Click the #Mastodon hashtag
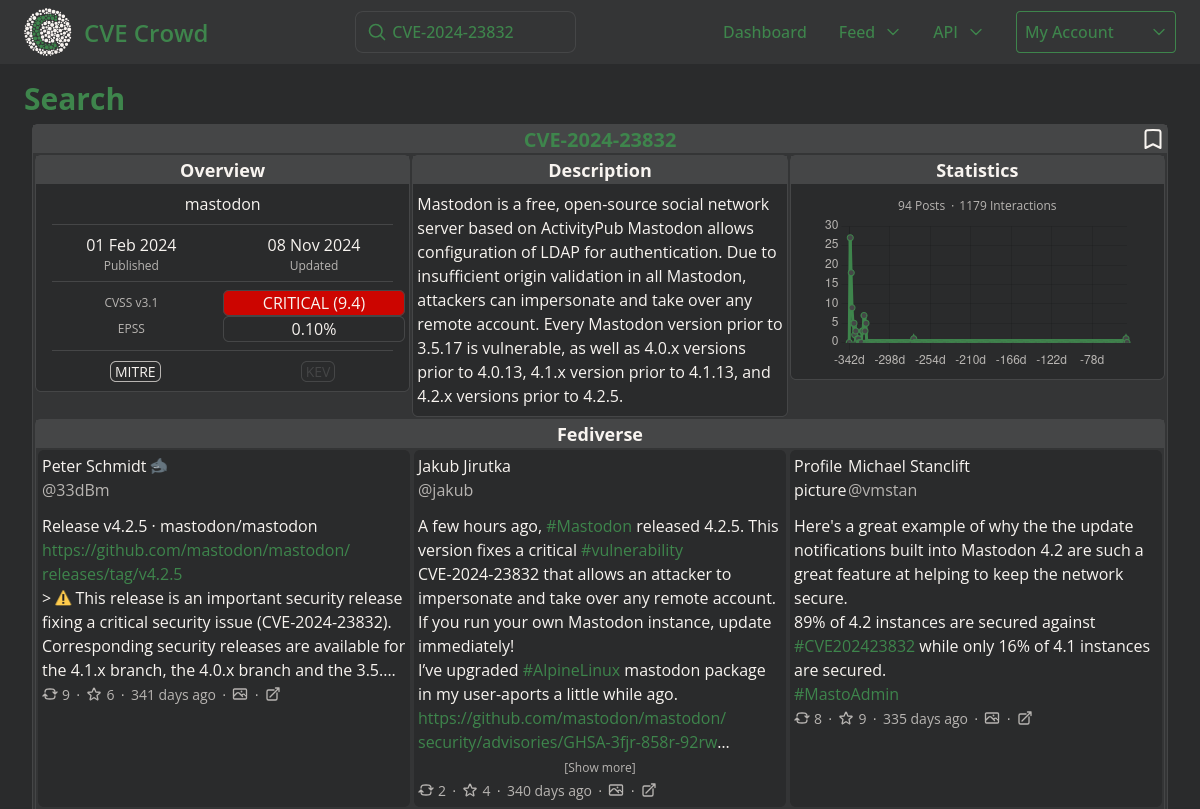Image resolution: width=1200 pixels, height=809 pixels. (x=589, y=526)
